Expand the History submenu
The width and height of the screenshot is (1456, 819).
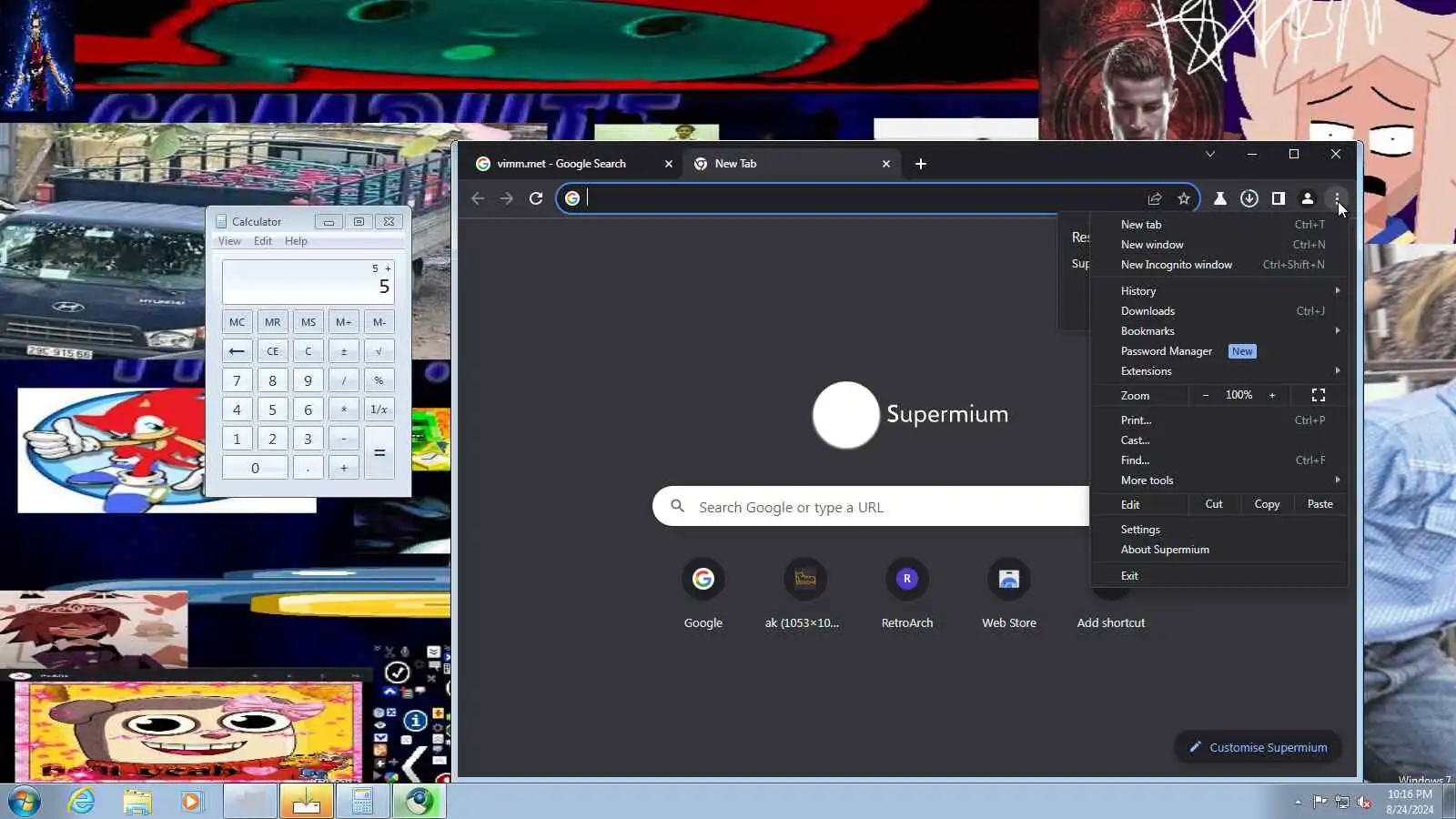(x=1219, y=291)
